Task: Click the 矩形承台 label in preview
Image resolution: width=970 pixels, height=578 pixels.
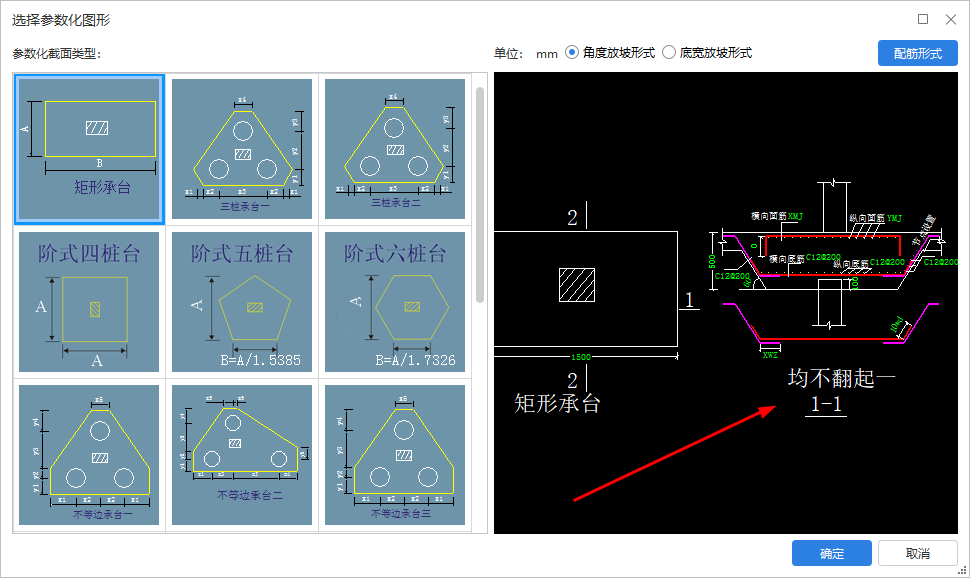Action: (557, 403)
